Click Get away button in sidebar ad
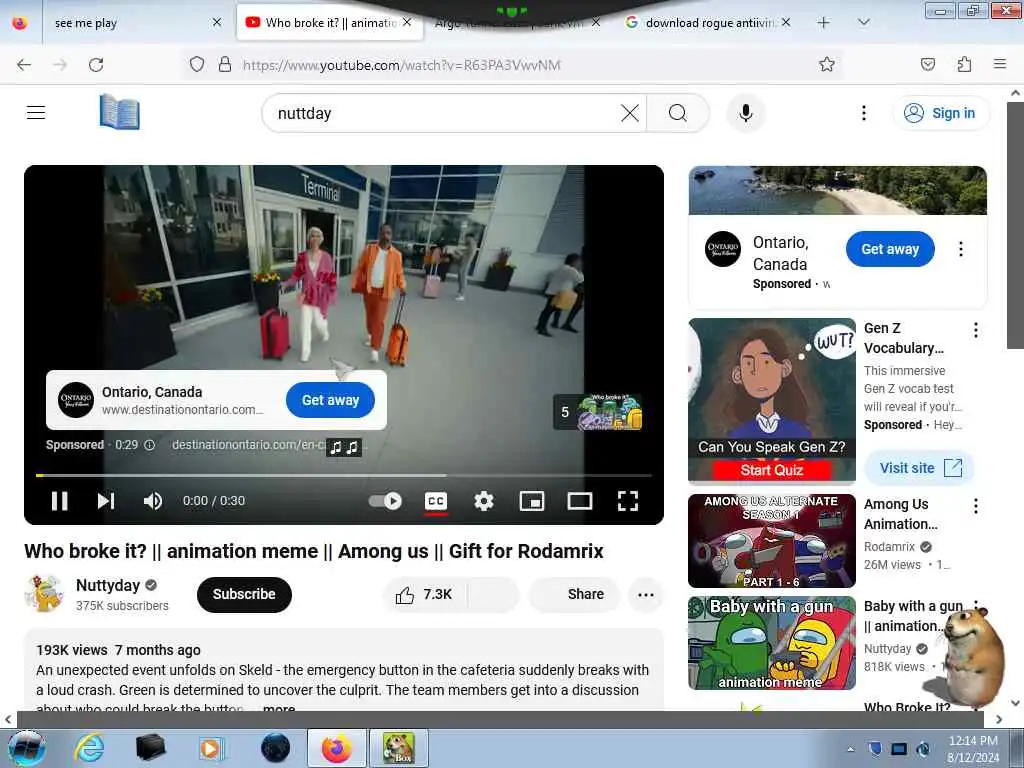Screen dimensions: 1024x768 click(x=890, y=249)
